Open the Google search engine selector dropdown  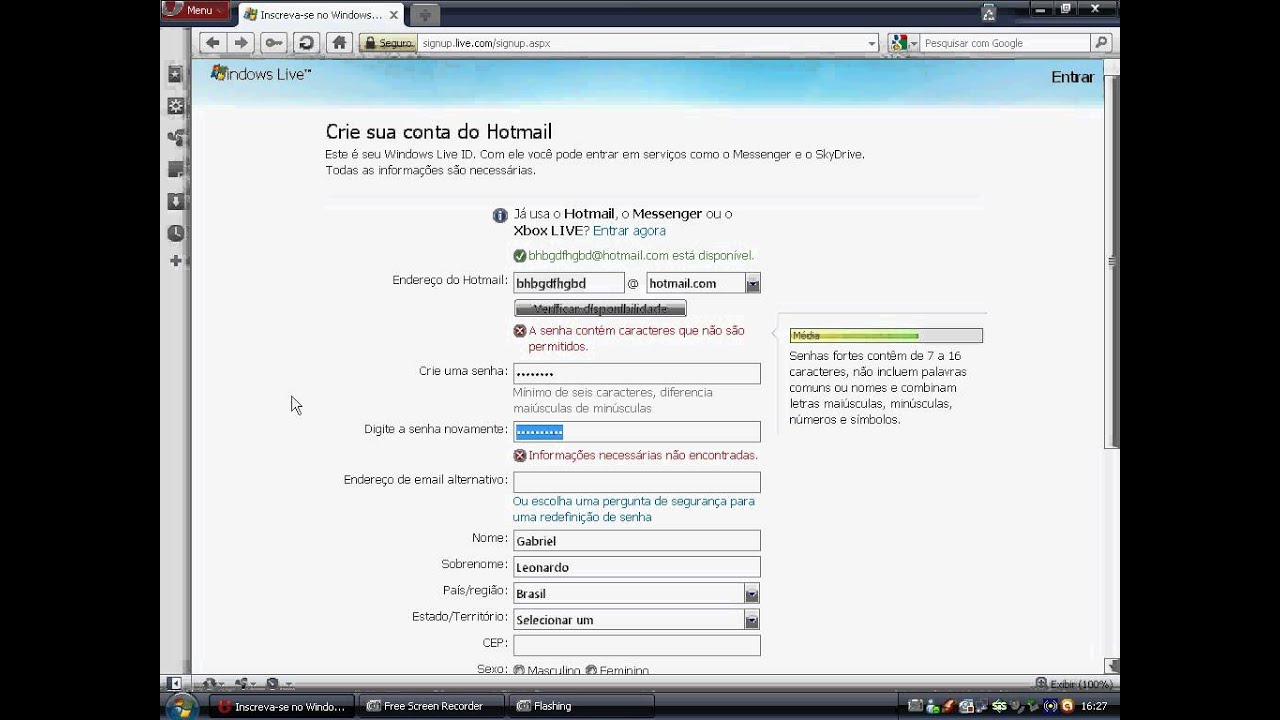point(903,43)
